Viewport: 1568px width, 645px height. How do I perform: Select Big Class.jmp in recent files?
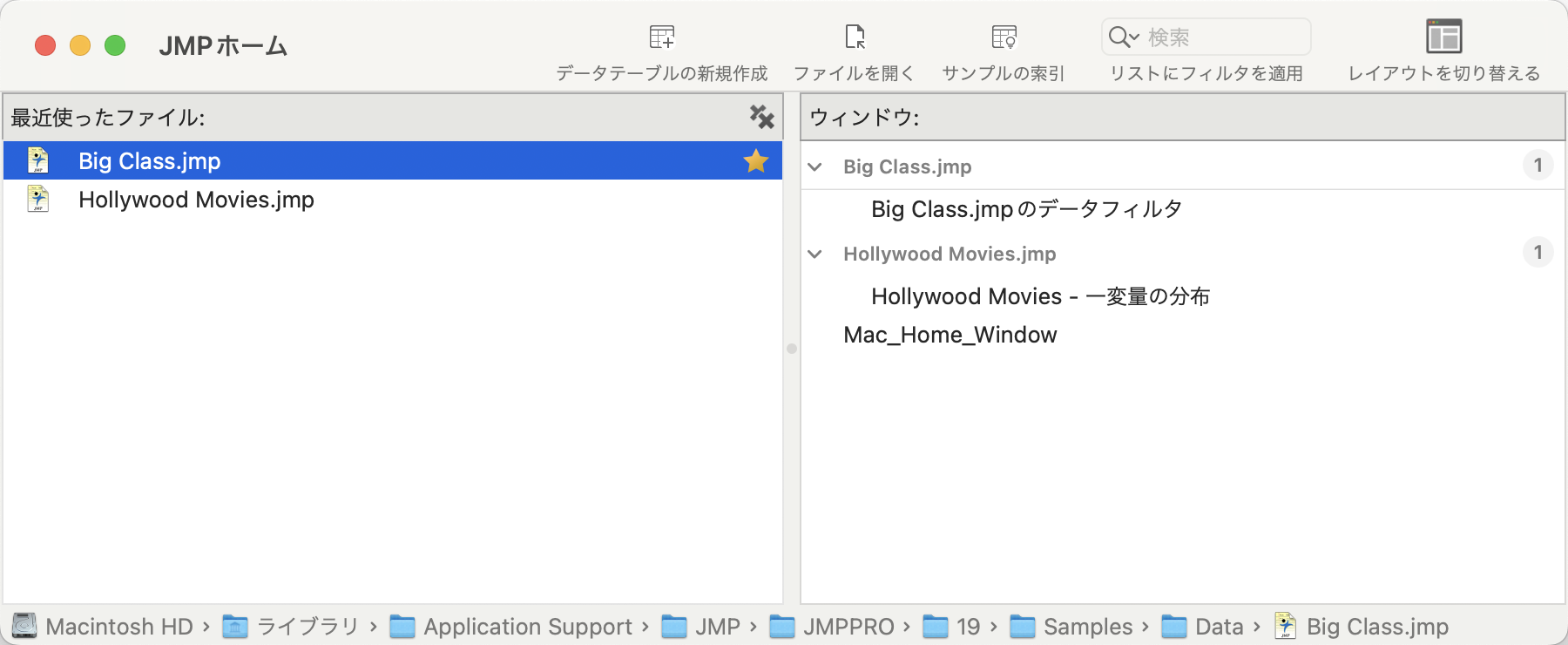point(393,160)
